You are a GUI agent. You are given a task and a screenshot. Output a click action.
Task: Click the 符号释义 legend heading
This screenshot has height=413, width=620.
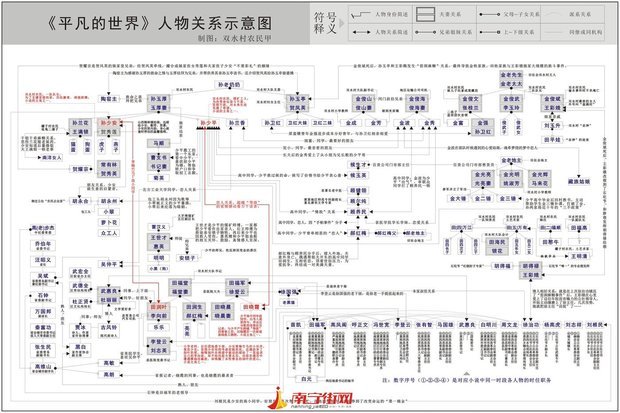[x=325, y=23]
